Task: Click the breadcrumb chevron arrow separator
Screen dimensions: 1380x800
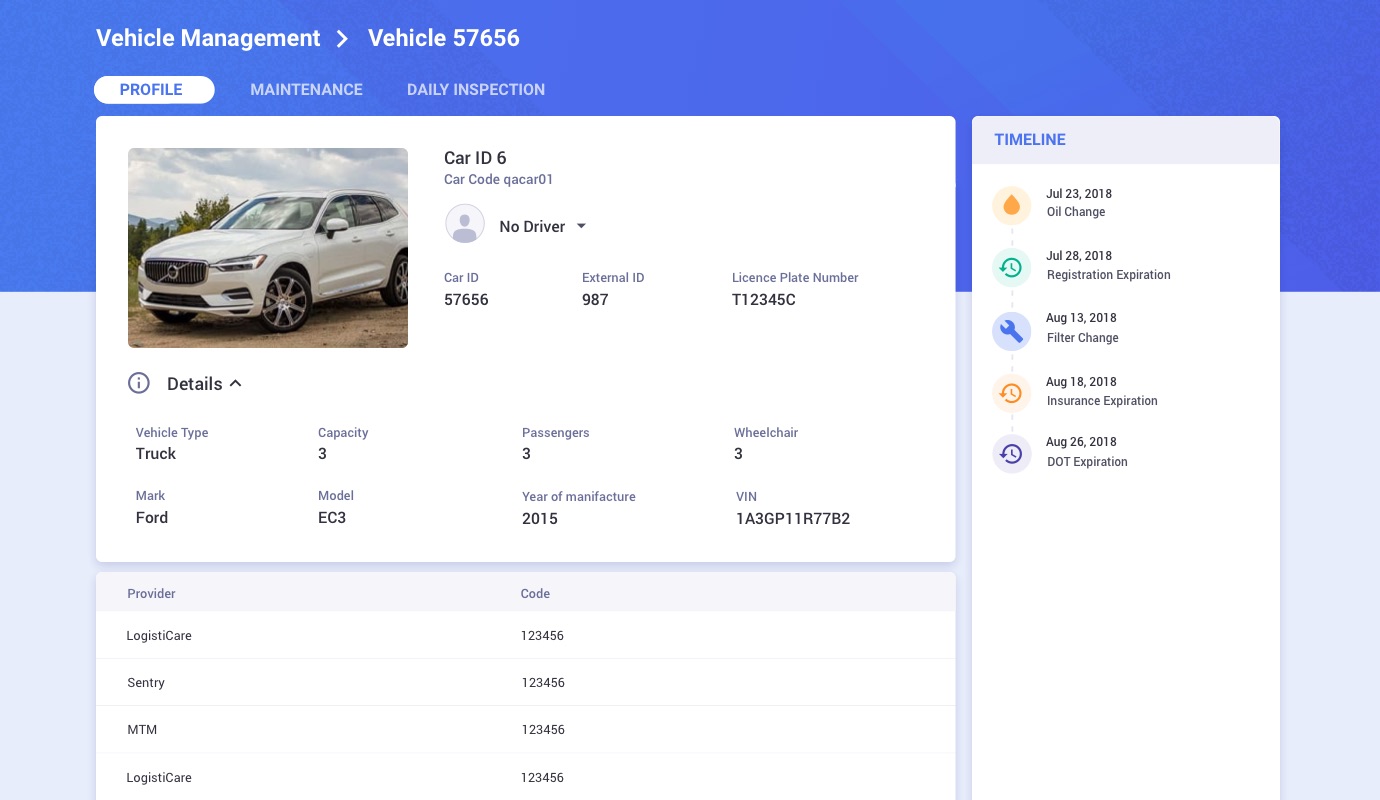Action: click(343, 39)
